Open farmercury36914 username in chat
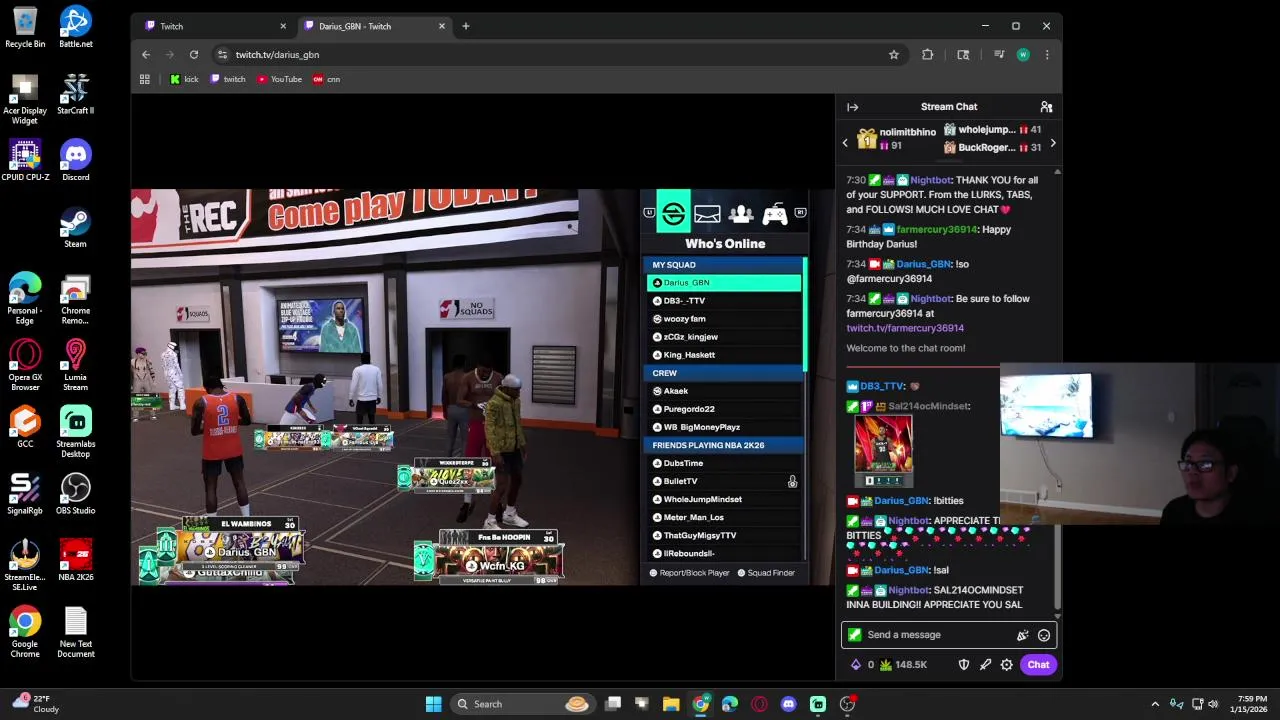1280x720 pixels. (x=937, y=229)
